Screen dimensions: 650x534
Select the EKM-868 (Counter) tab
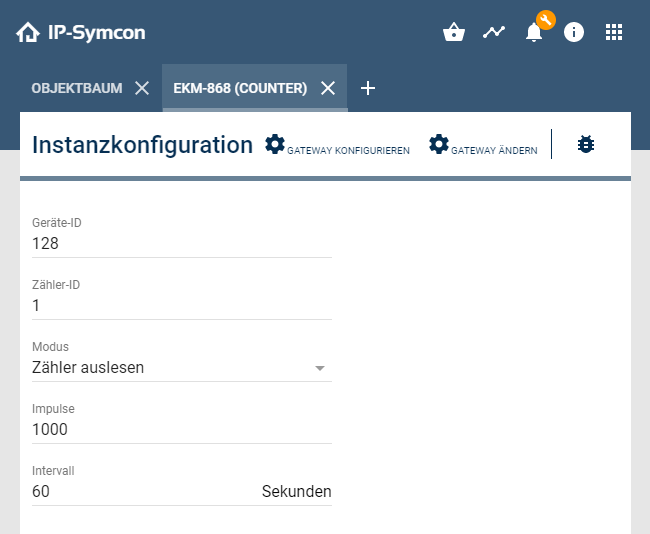click(x=240, y=88)
